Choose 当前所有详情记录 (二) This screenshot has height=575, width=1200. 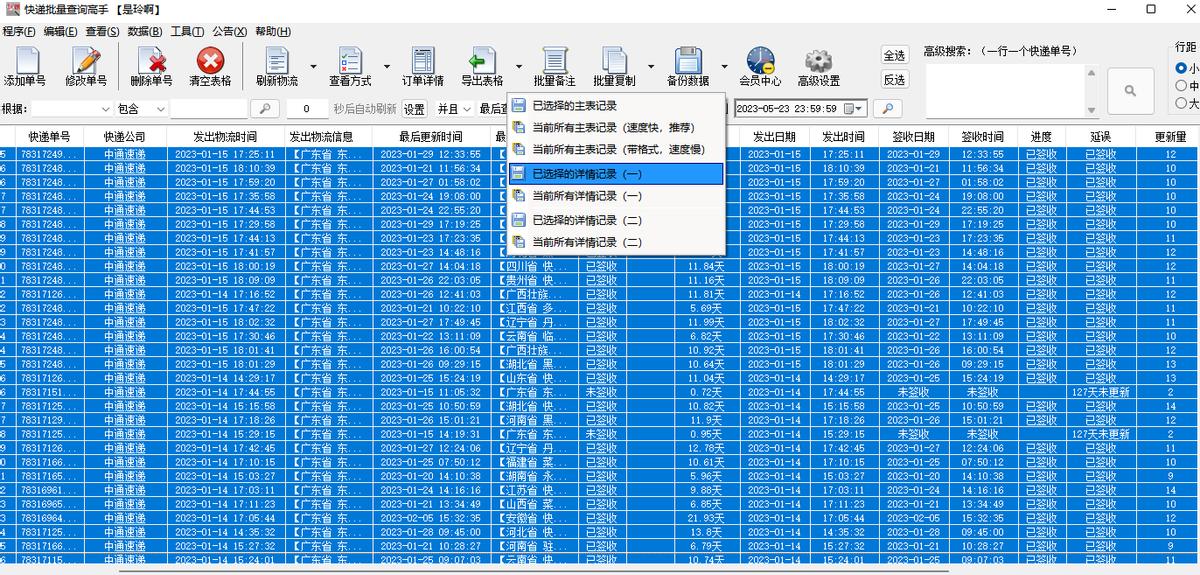(615, 242)
